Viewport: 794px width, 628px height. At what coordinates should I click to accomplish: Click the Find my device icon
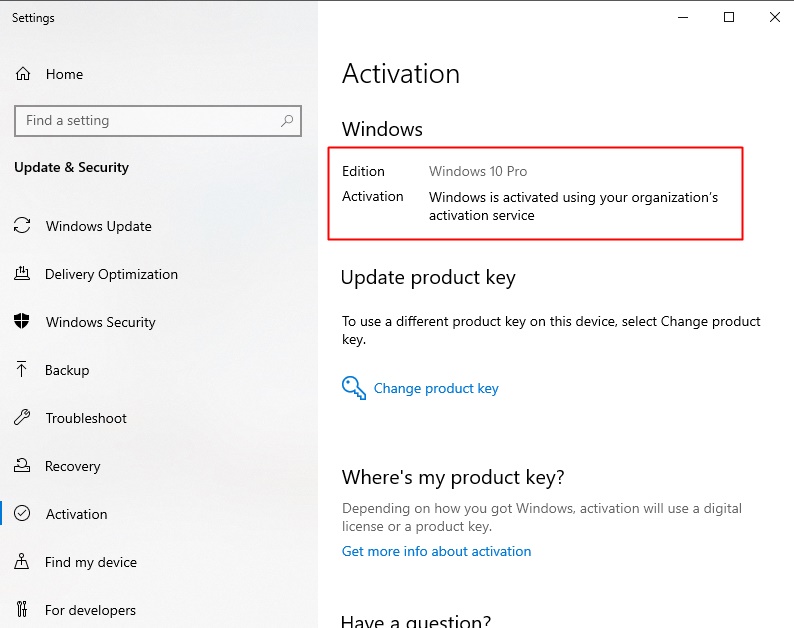pos(21,561)
